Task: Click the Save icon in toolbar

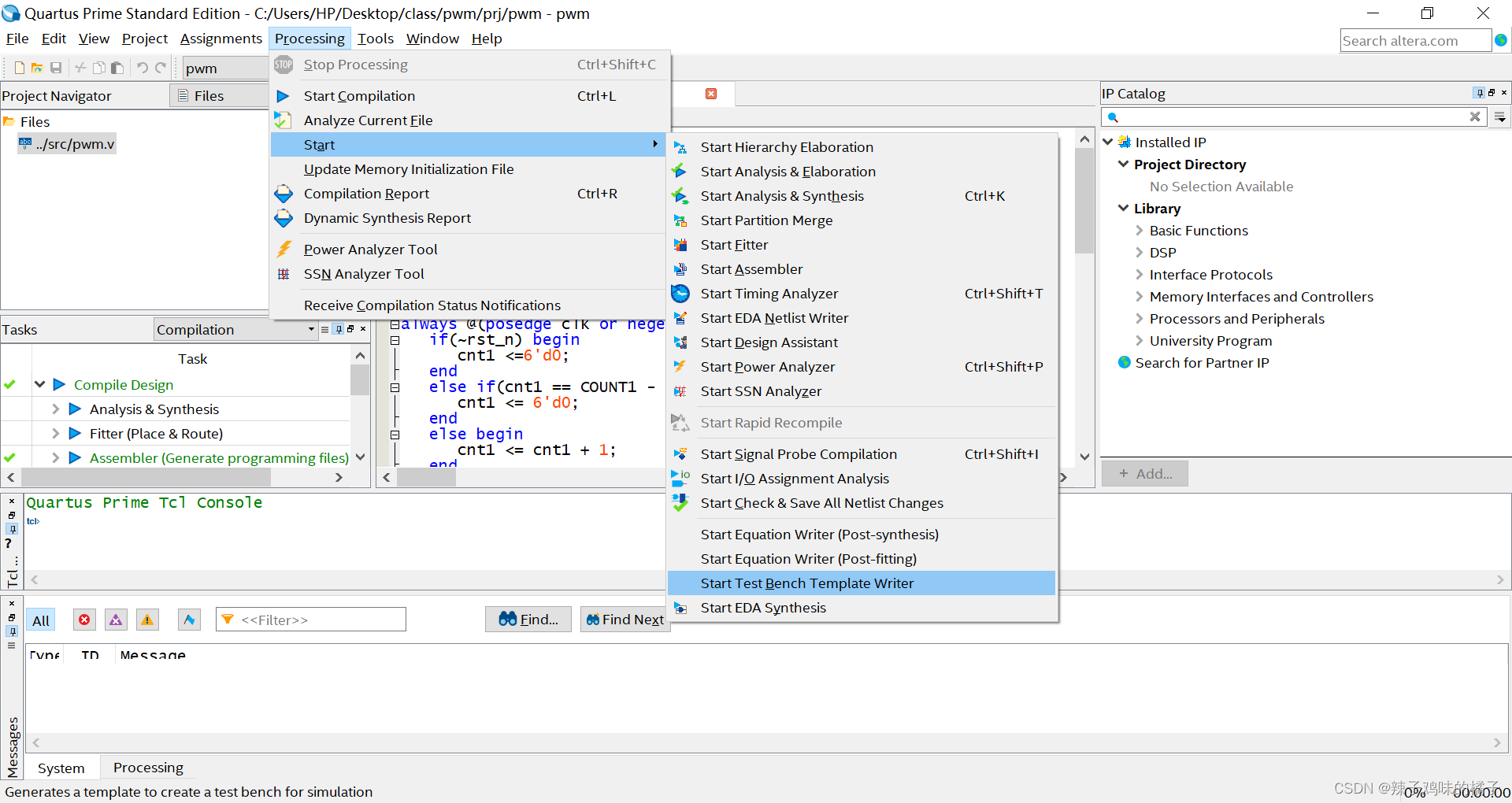Action: [56, 68]
